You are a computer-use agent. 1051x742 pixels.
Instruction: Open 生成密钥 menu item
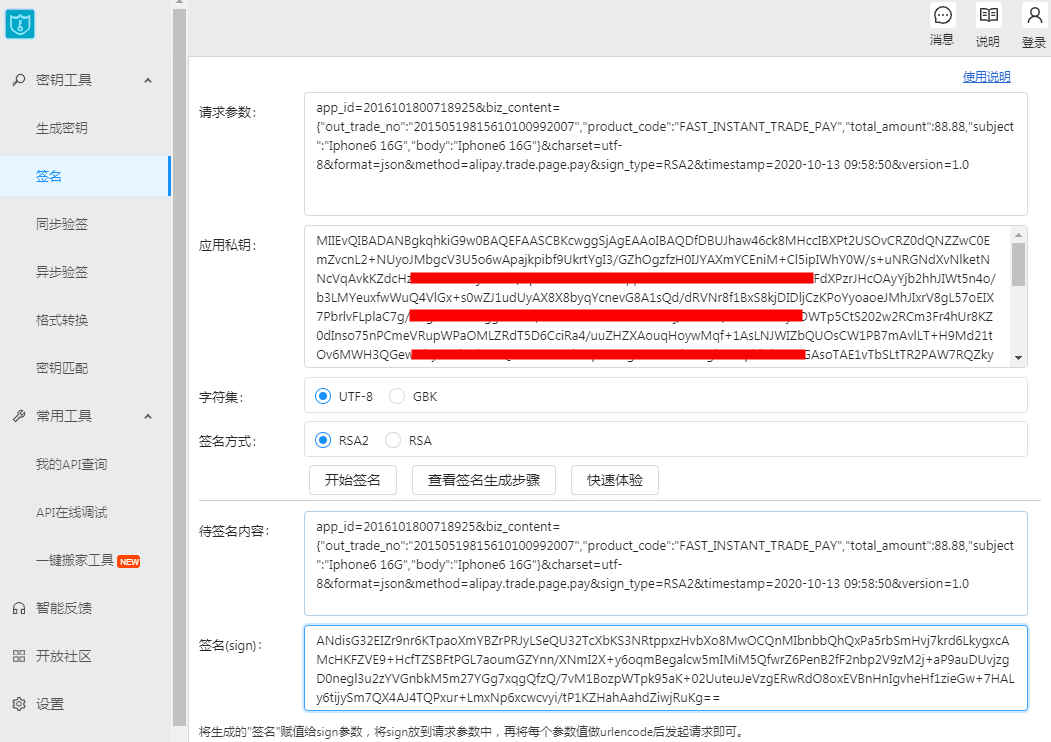[62, 128]
